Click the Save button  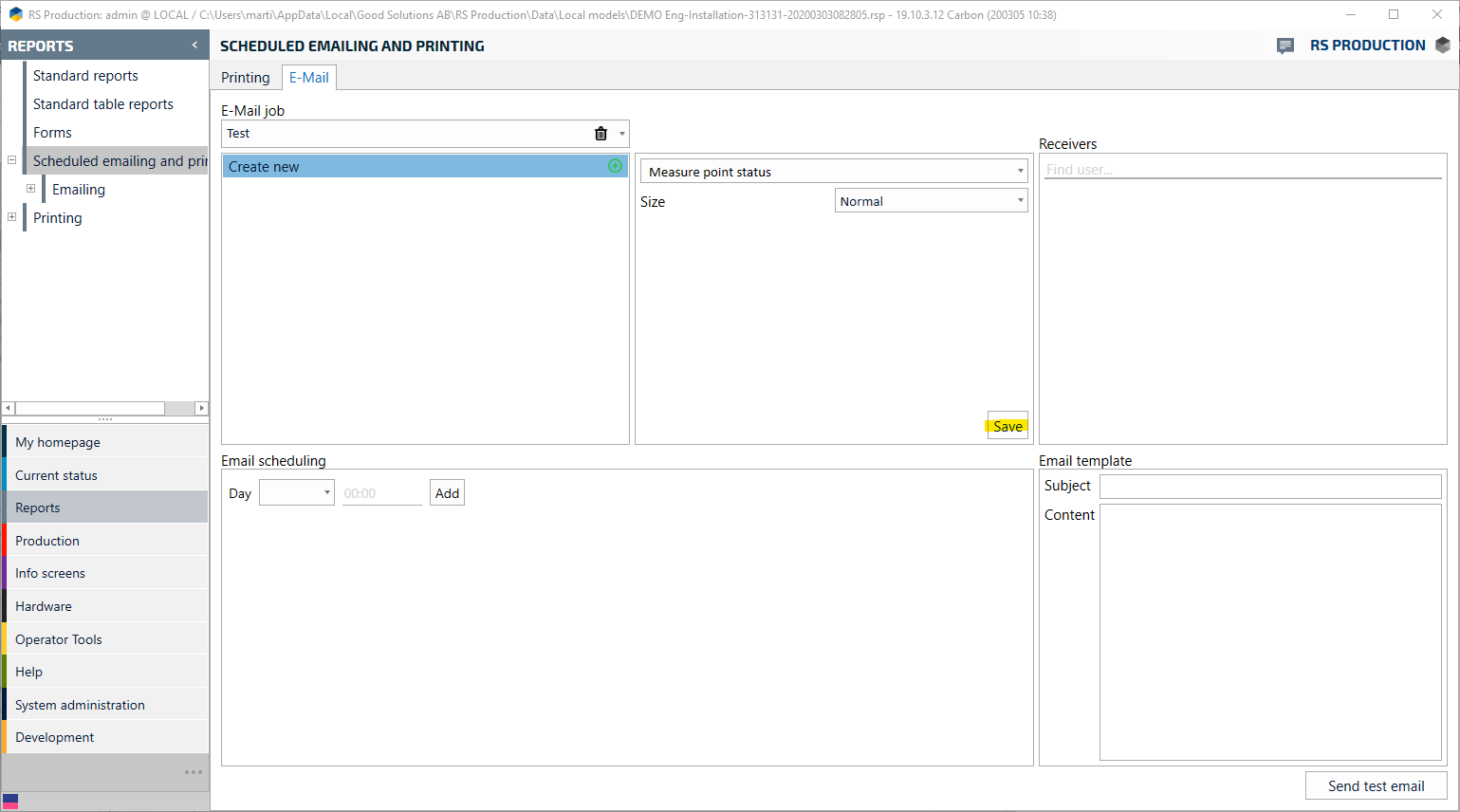[x=1007, y=426]
